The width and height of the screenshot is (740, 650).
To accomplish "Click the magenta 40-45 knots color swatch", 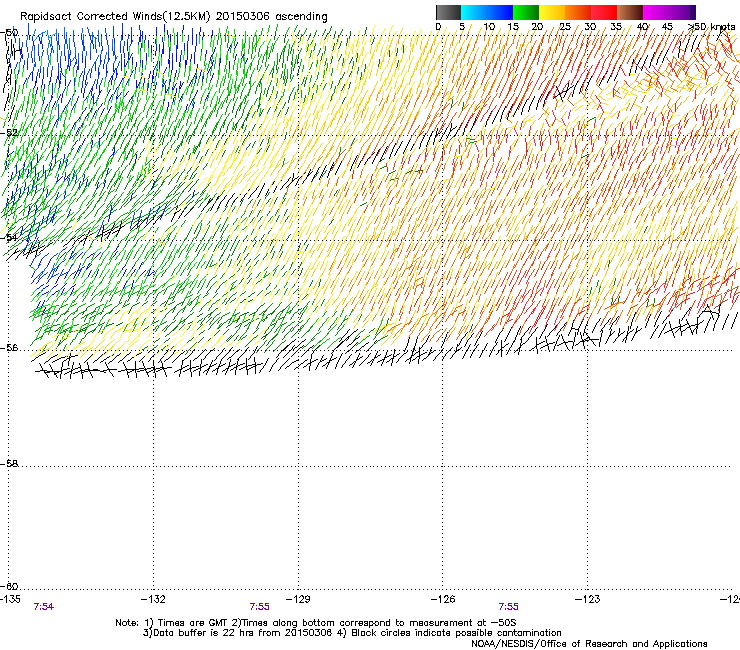I will [x=656, y=12].
